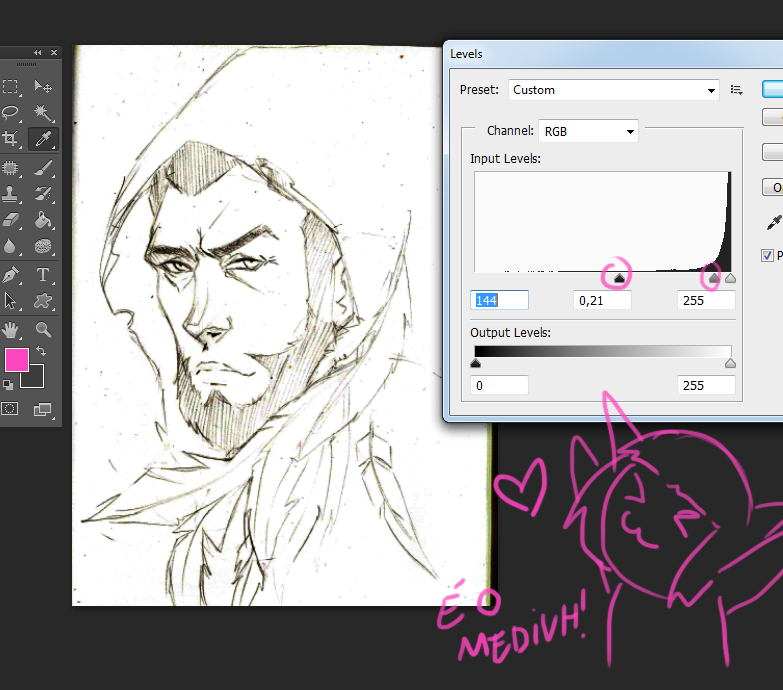The height and width of the screenshot is (690, 783).
Task: Pick the Magic Wand tool
Action: click(x=43, y=112)
